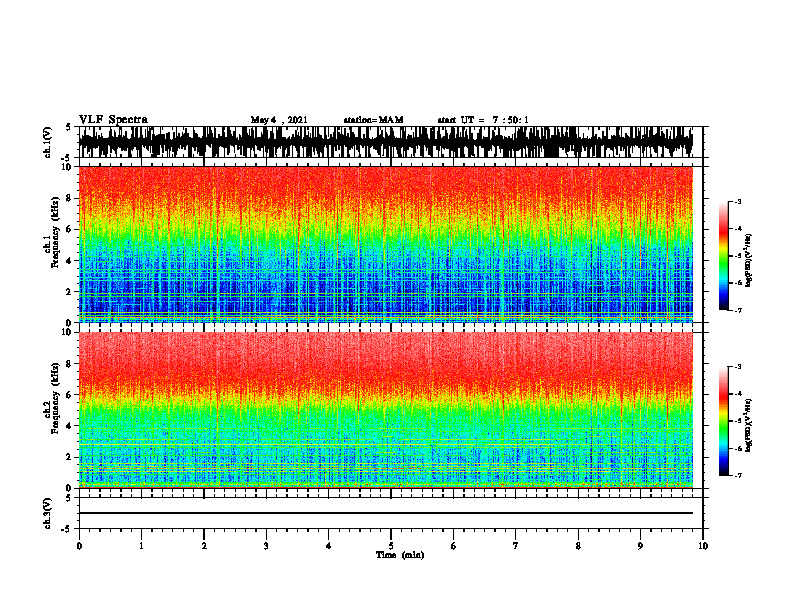The image size is (792, 612).
Task: Click inside the ch.2 frequency spectrogram
Action: point(386,410)
